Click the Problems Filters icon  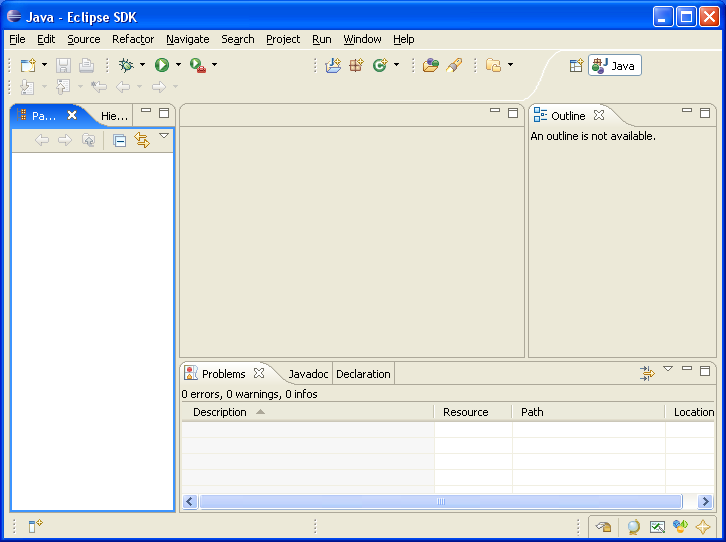click(647, 373)
